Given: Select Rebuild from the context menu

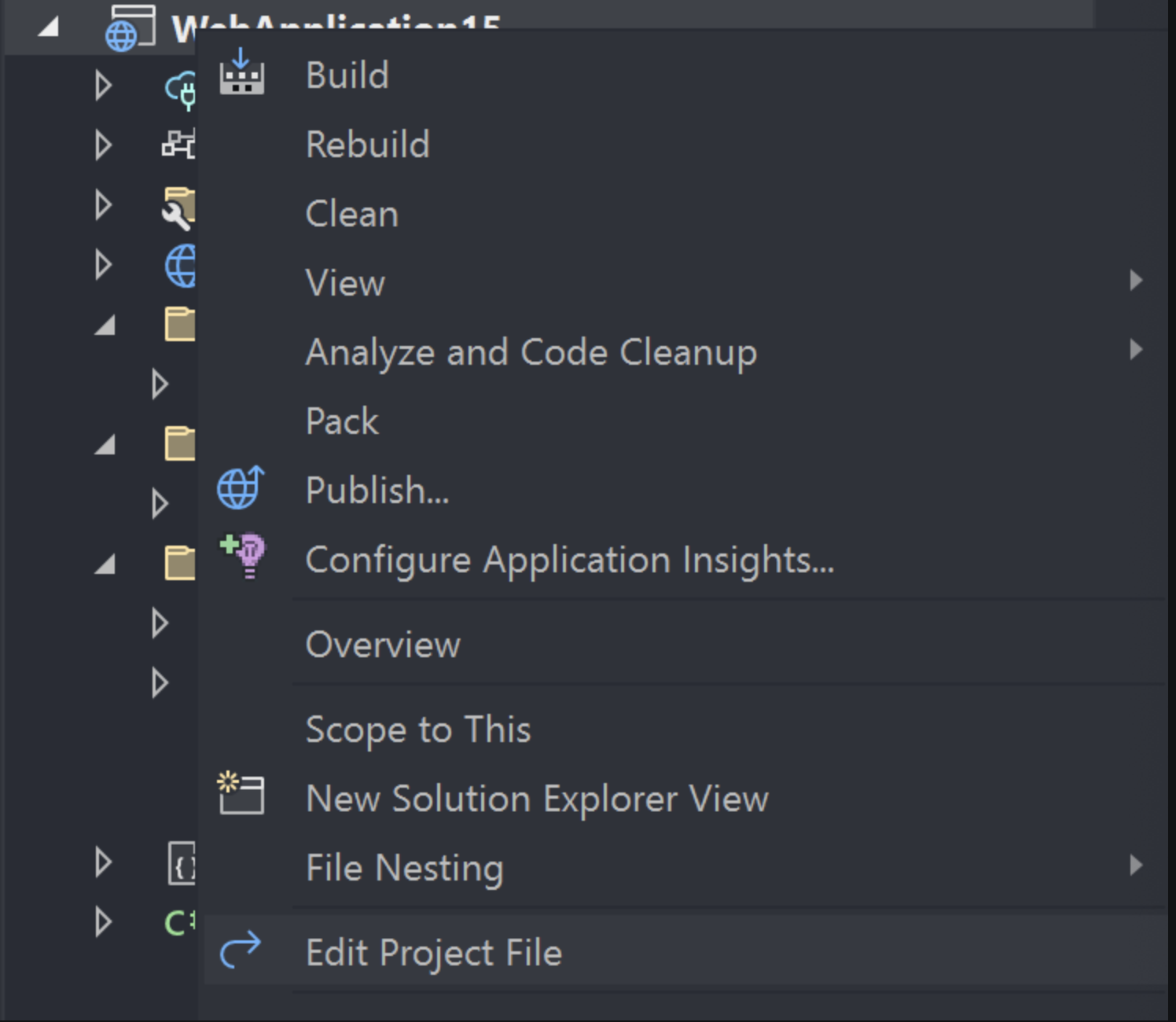Looking at the screenshot, I should click(367, 144).
